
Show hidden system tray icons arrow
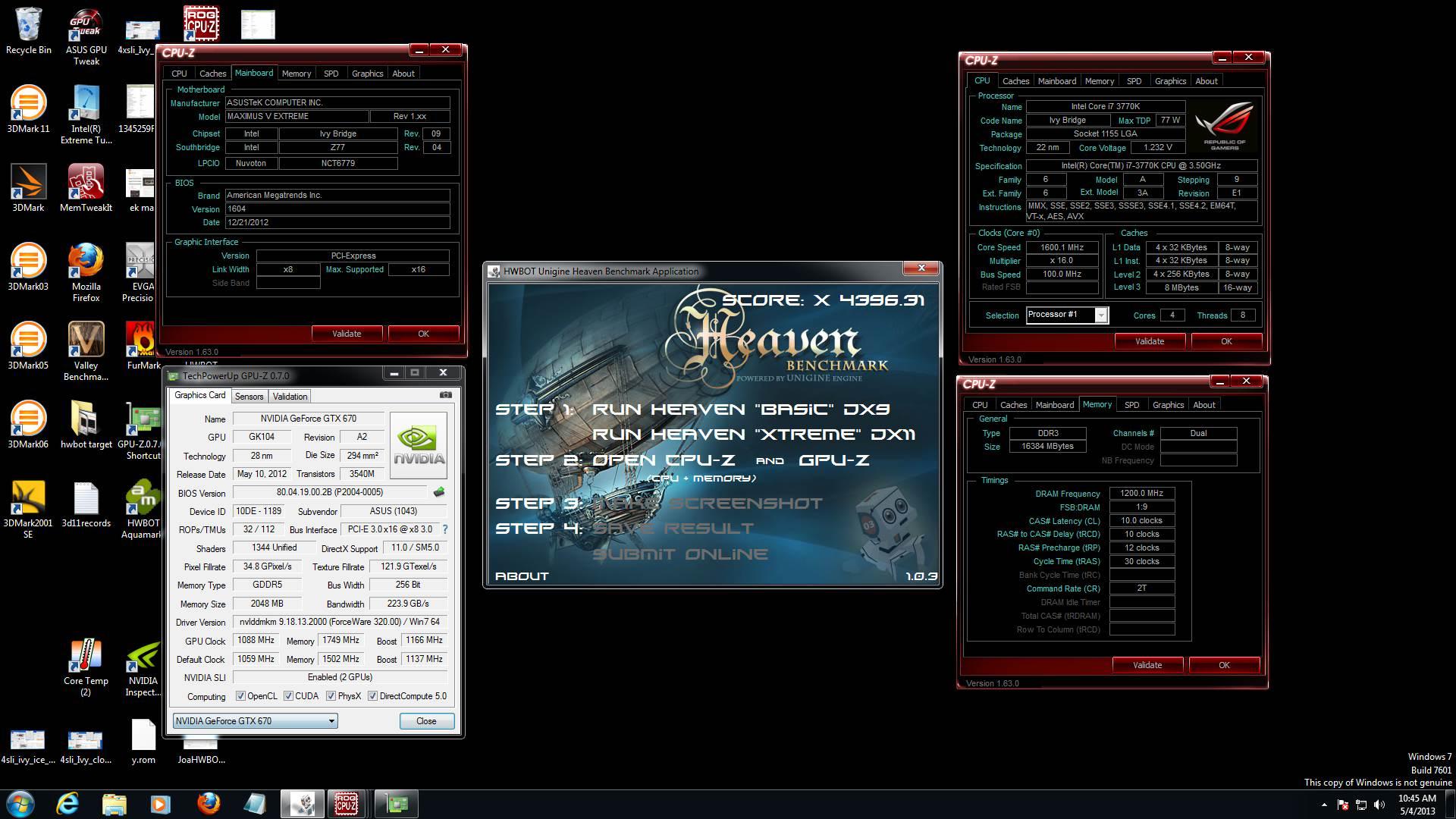(x=1324, y=805)
